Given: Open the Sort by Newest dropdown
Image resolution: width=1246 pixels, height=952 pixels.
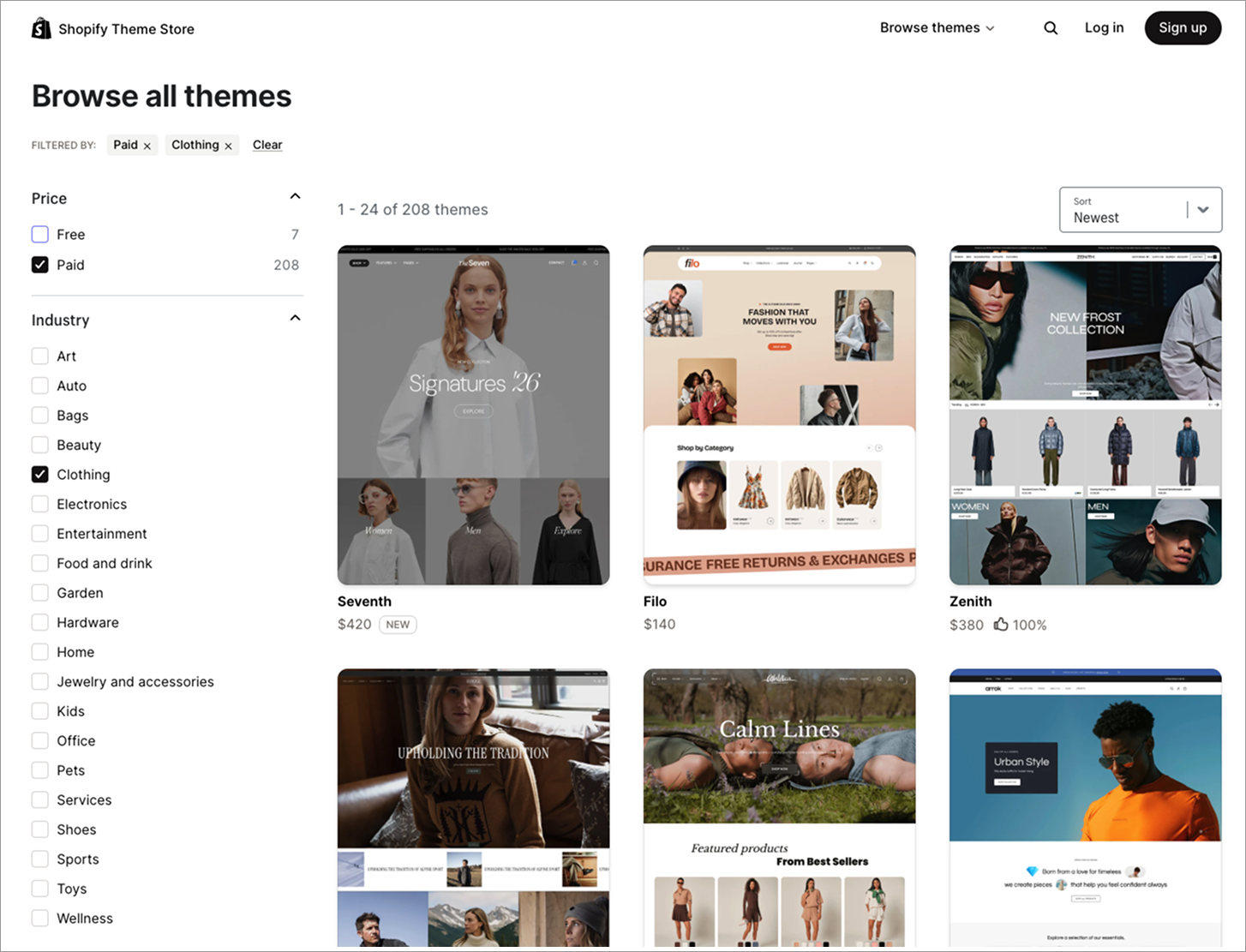Looking at the screenshot, I should pyautogui.click(x=1140, y=210).
